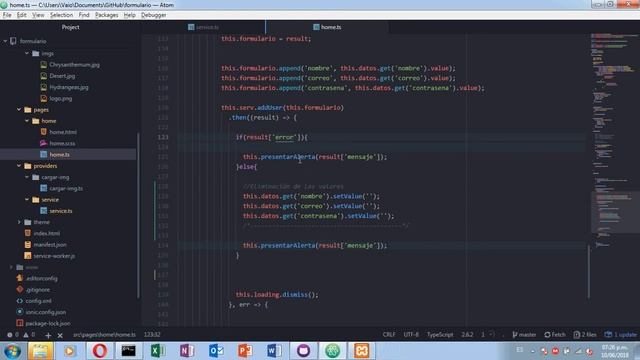The width and height of the screenshot is (640, 360).
Task: Click the package-lock.json npm icon
Action: click(20, 323)
